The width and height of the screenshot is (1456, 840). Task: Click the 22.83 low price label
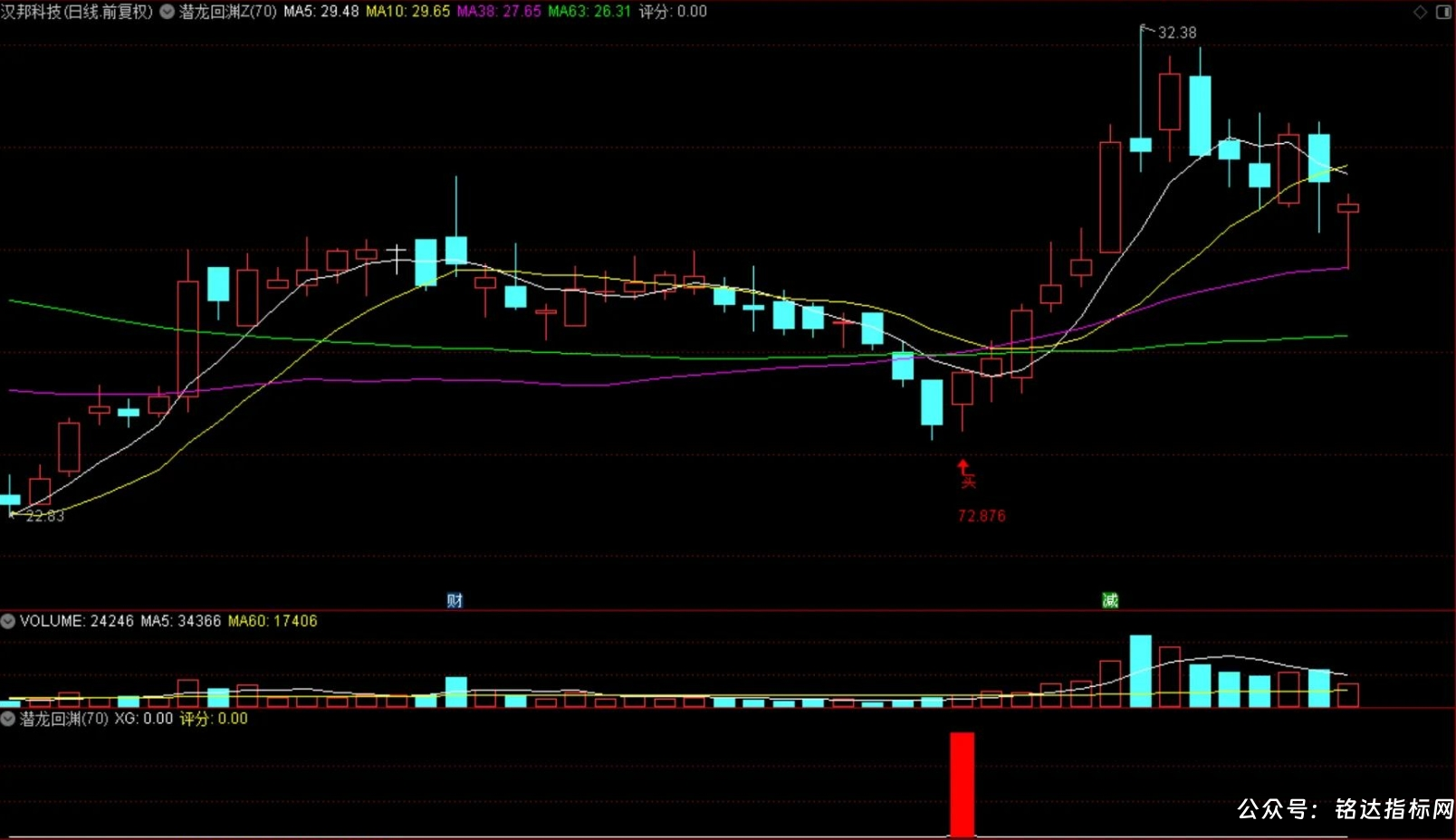point(45,516)
